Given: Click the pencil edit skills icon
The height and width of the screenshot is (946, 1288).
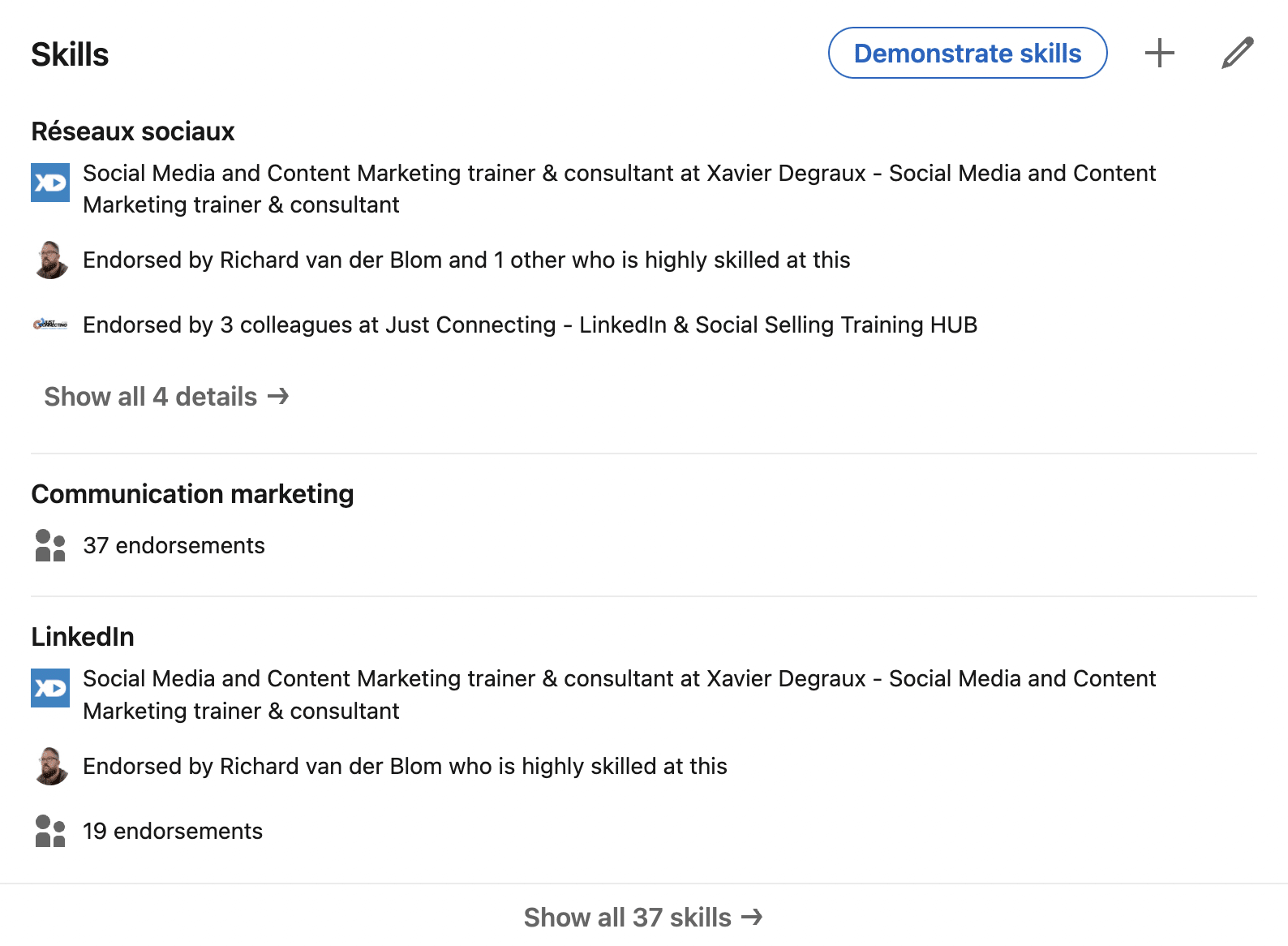Looking at the screenshot, I should tap(1237, 54).
